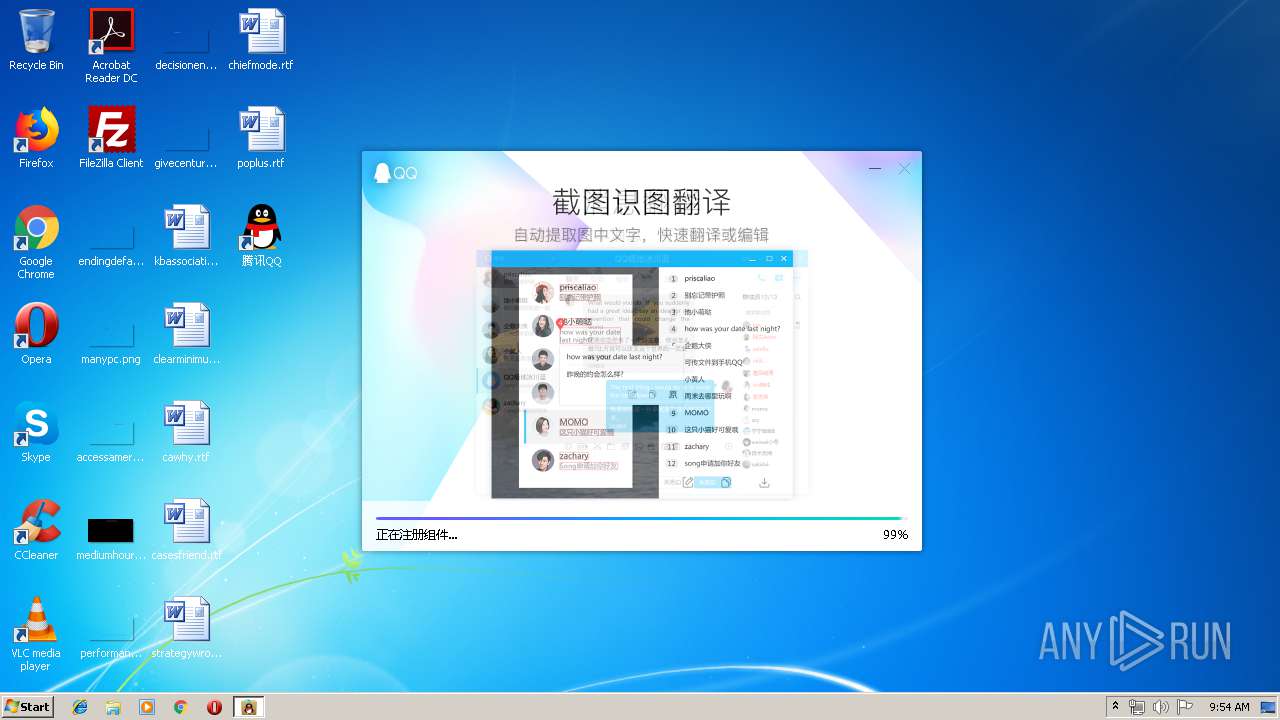
Task: Select the strategywro… Word document
Action: pyautogui.click(x=186, y=628)
